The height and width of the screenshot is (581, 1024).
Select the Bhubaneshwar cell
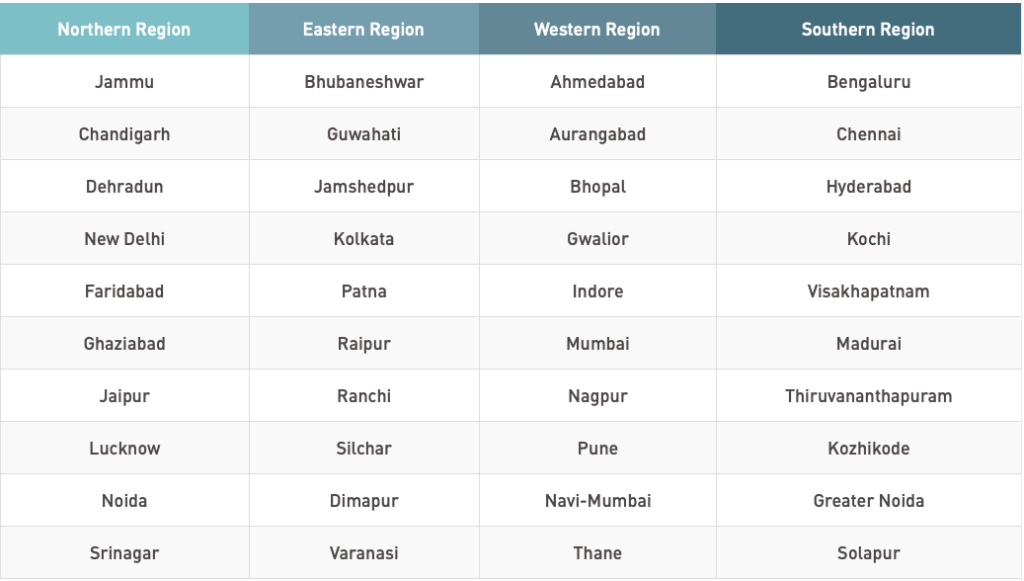[x=364, y=82]
